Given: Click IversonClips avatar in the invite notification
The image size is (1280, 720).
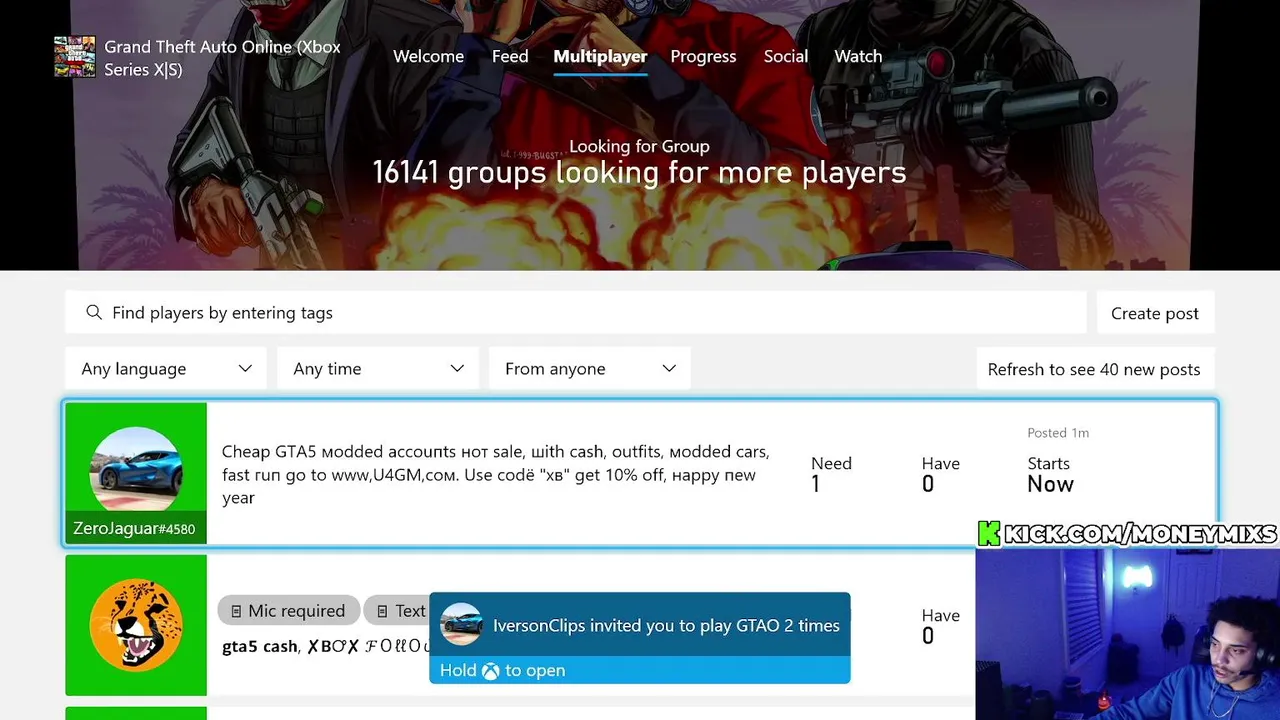Looking at the screenshot, I should coord(461,624).
